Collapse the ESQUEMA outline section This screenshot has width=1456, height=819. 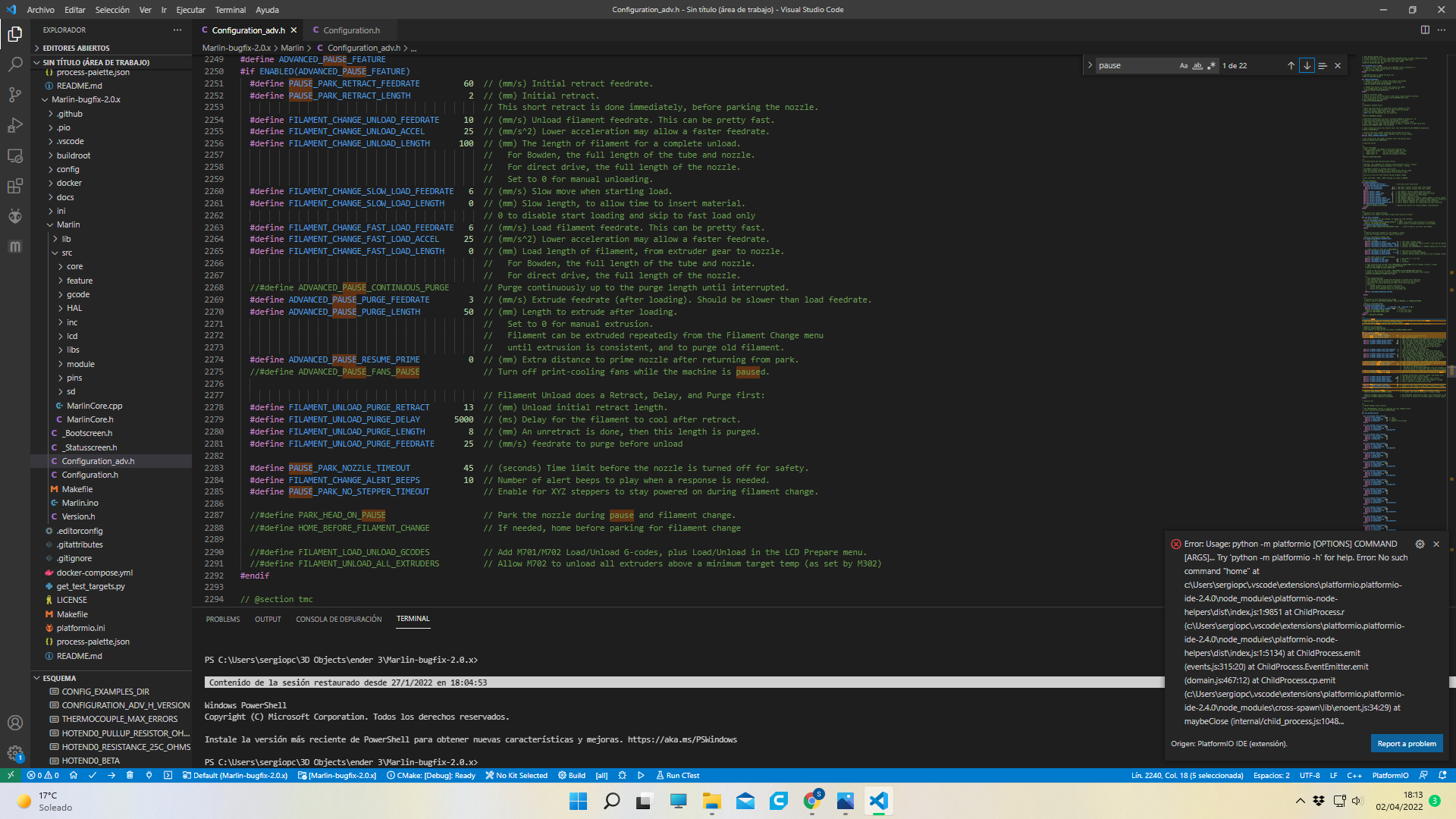point(59,678)
